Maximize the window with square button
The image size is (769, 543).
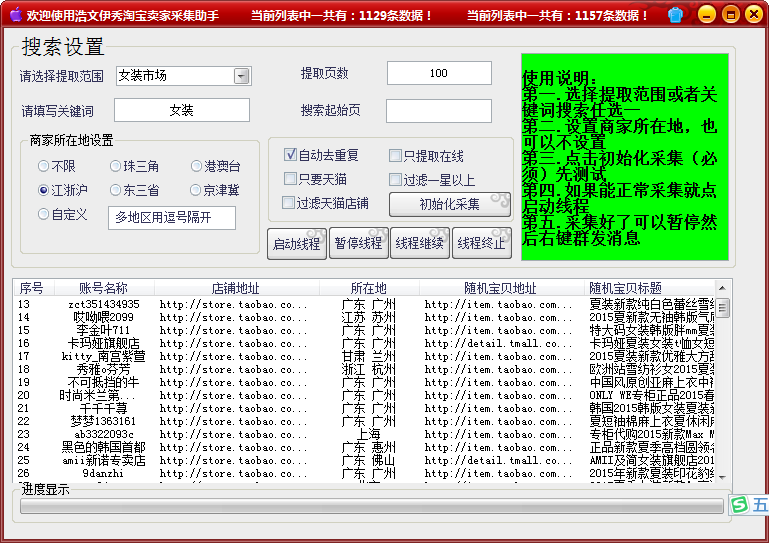[730, 14]
